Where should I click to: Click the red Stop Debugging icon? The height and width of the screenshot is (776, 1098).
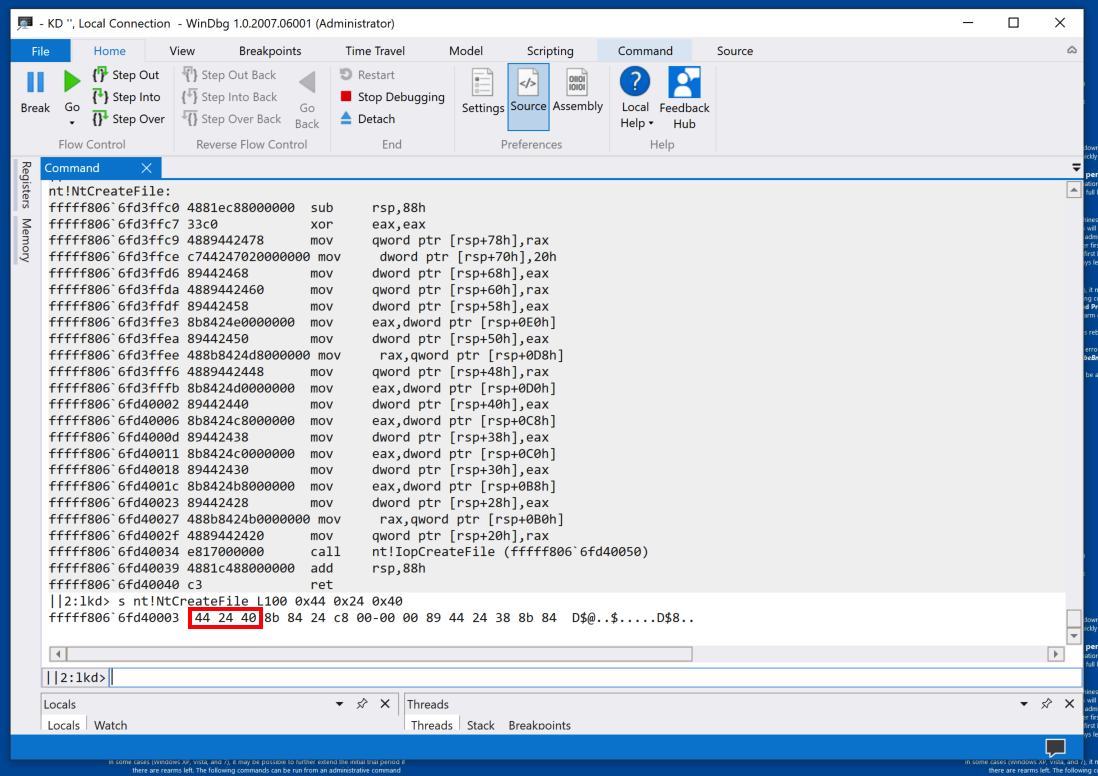coord(346,96)
